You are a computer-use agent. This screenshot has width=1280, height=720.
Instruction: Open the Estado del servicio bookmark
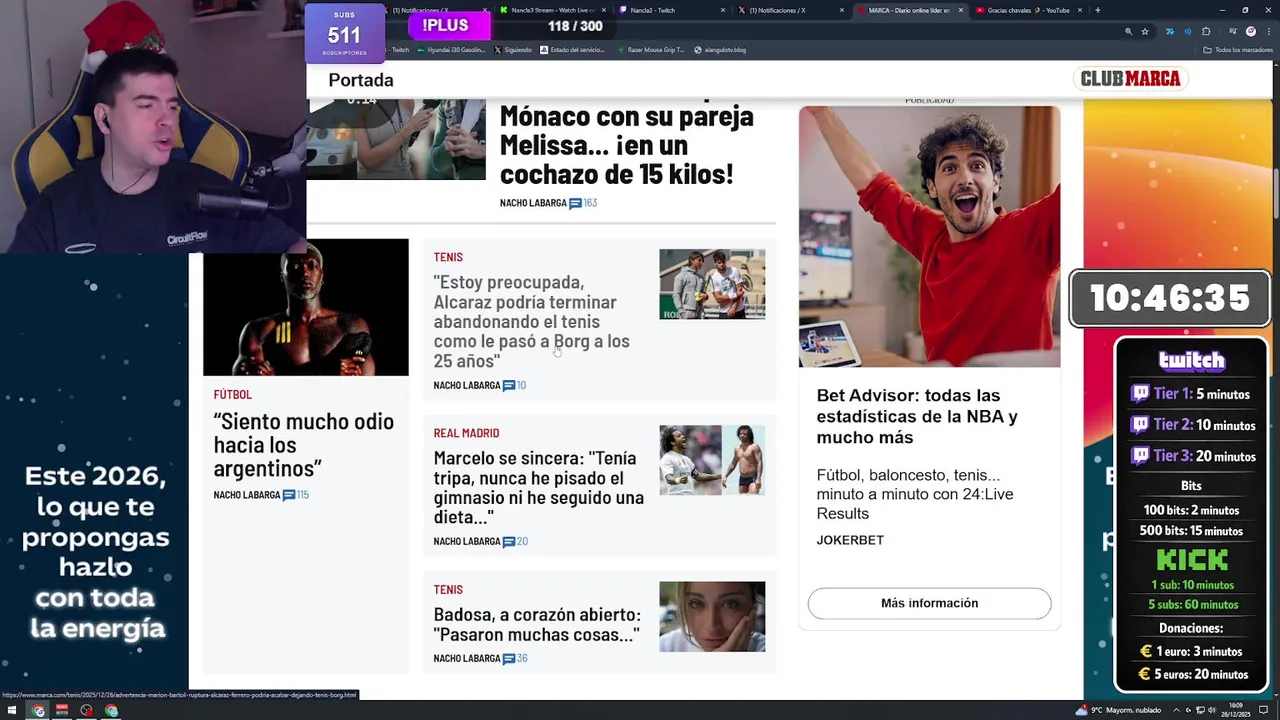click(573, 50)
